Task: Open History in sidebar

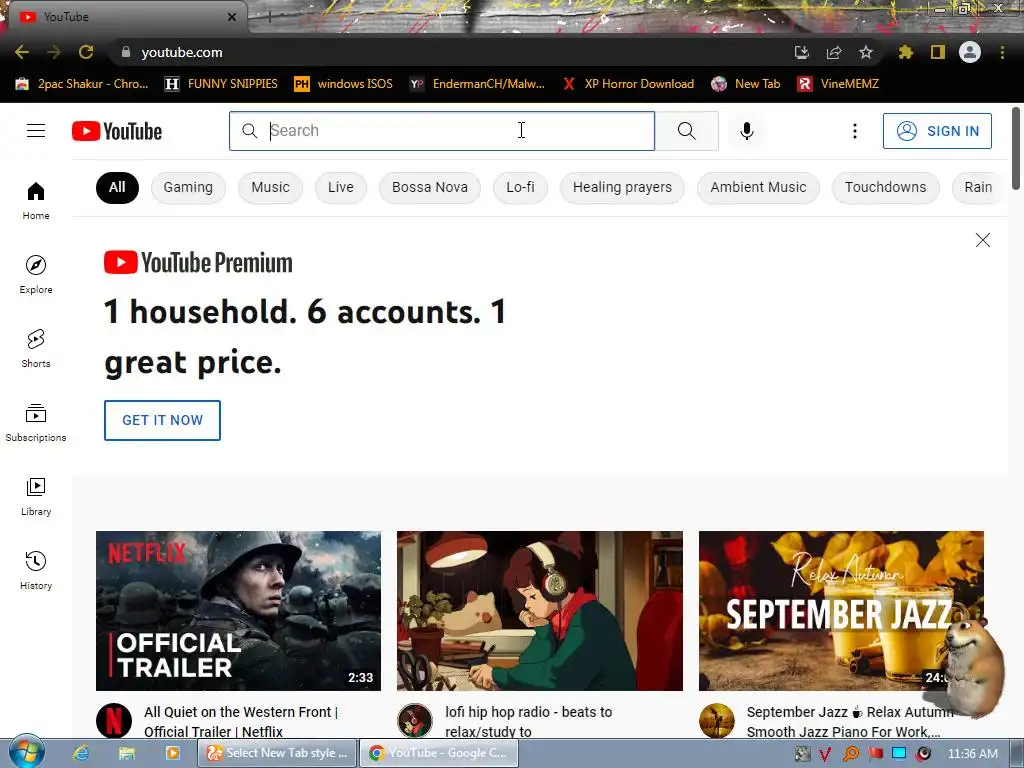Action: [36, 570]
